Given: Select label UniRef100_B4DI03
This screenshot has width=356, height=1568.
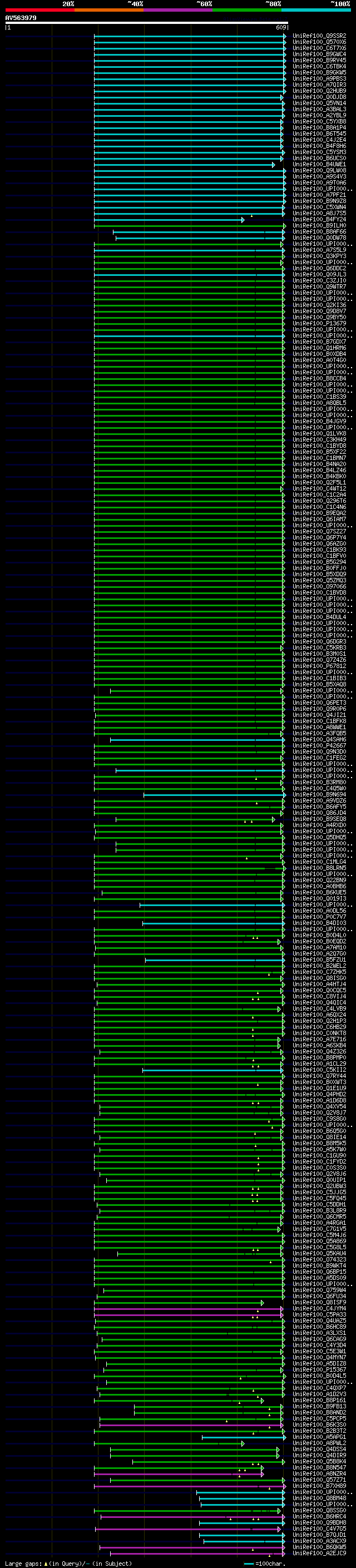Looking at the screenshot, I should (x=319, y=923).
